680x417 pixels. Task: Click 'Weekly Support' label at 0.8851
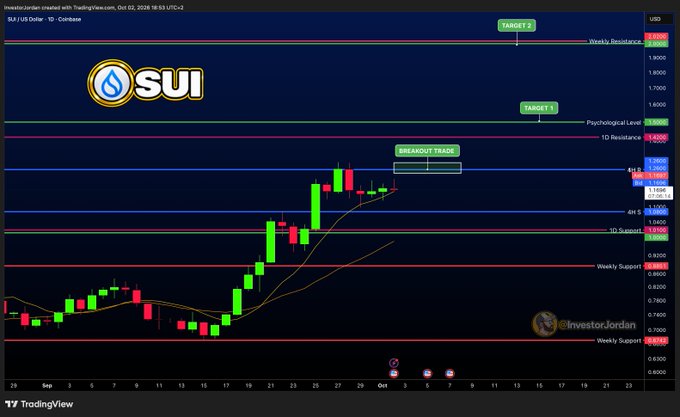coord(619,266)
